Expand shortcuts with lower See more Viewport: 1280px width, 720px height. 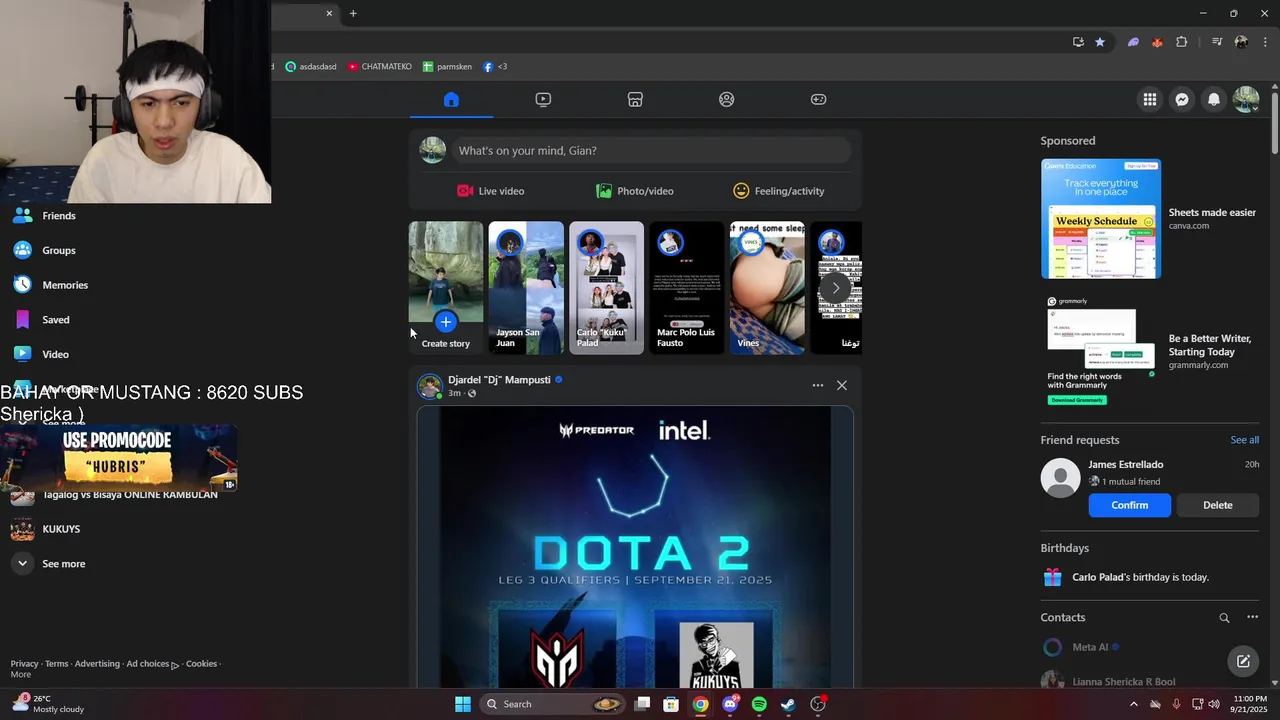(x=64, y=564)
